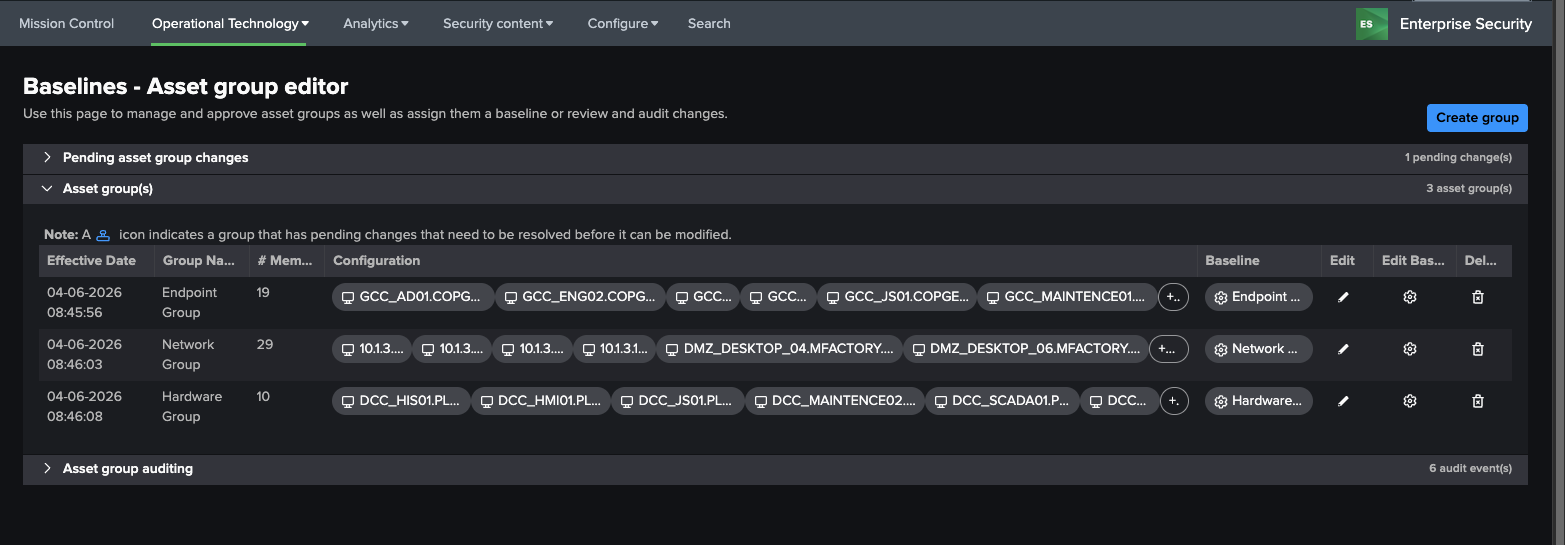This screenshot has height=545, width=1565.
Task: Click the GCC_AD01 asset chip
Action: point(413,297)
